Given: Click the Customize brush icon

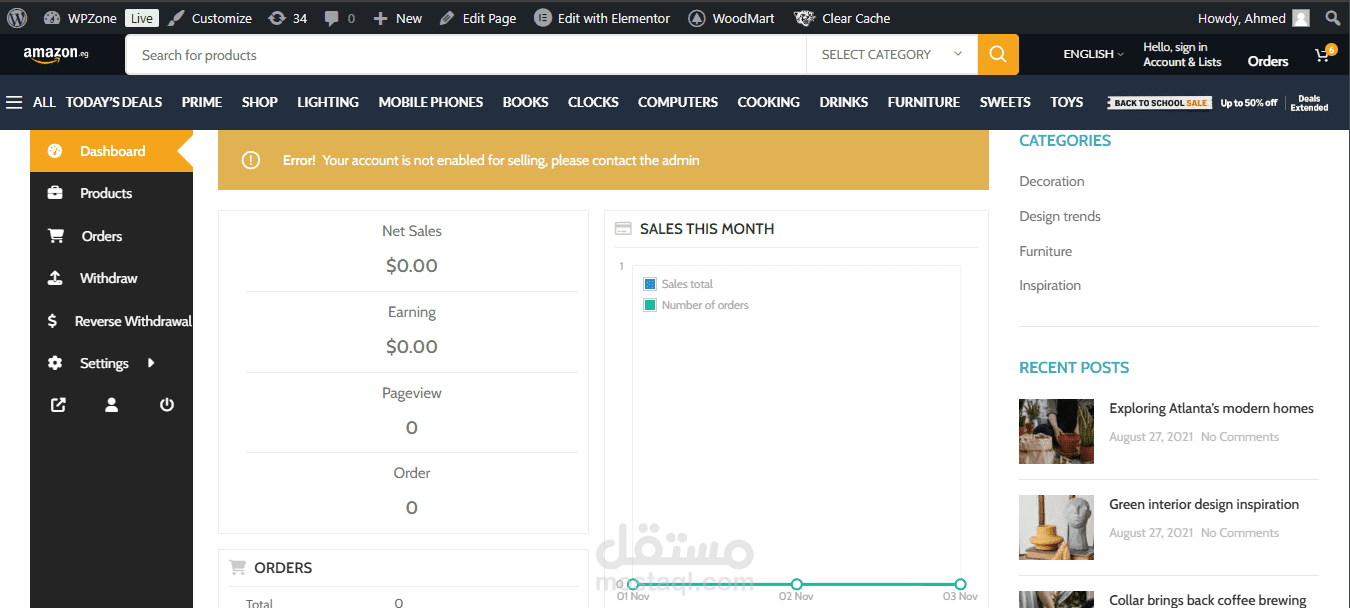Looking at the screenshot, I should 176,18.
